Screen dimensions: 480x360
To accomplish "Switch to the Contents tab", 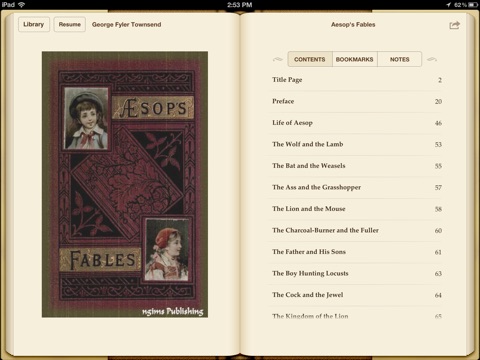I will coord(310,59).
